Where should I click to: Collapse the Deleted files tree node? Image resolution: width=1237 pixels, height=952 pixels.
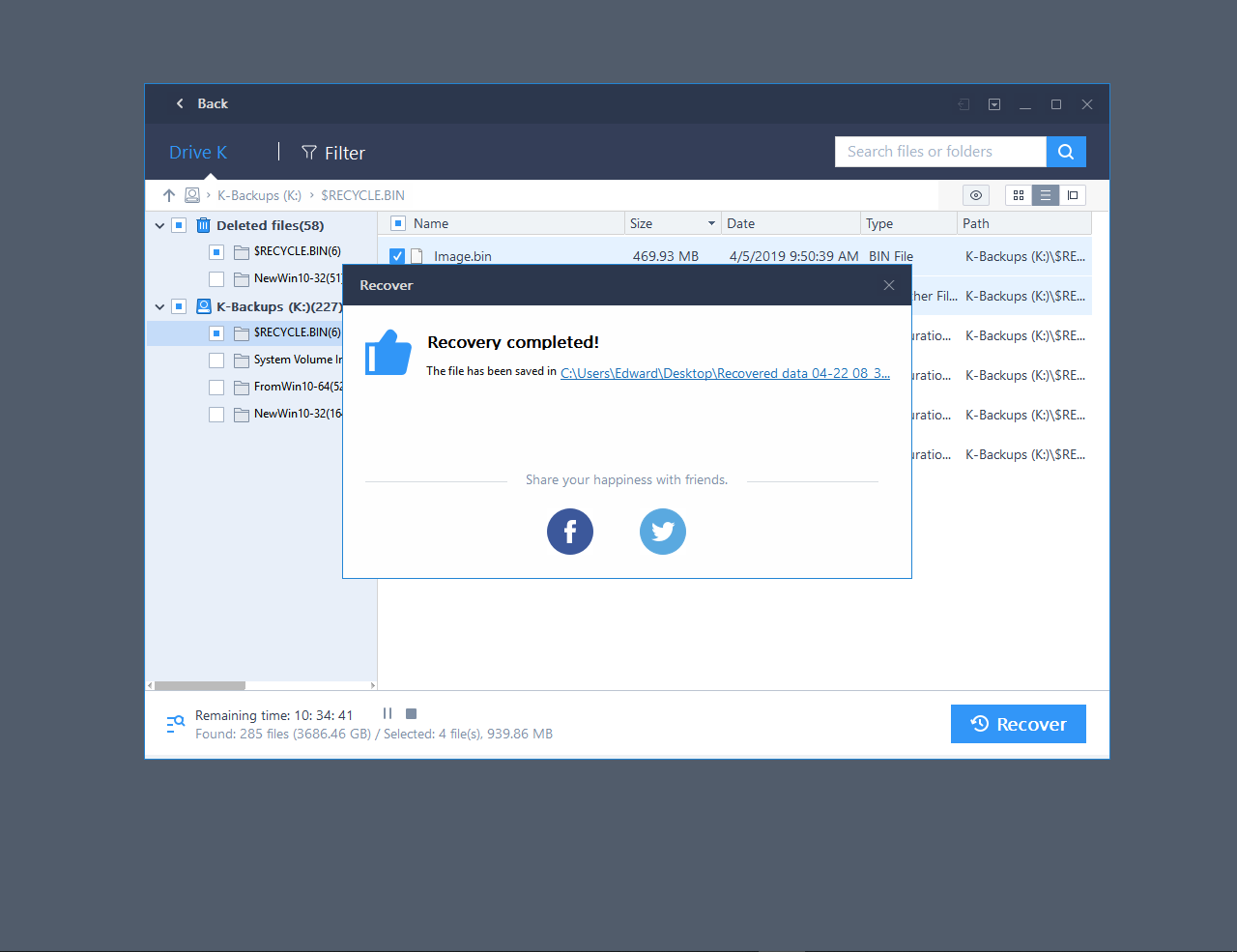[159, 225]
